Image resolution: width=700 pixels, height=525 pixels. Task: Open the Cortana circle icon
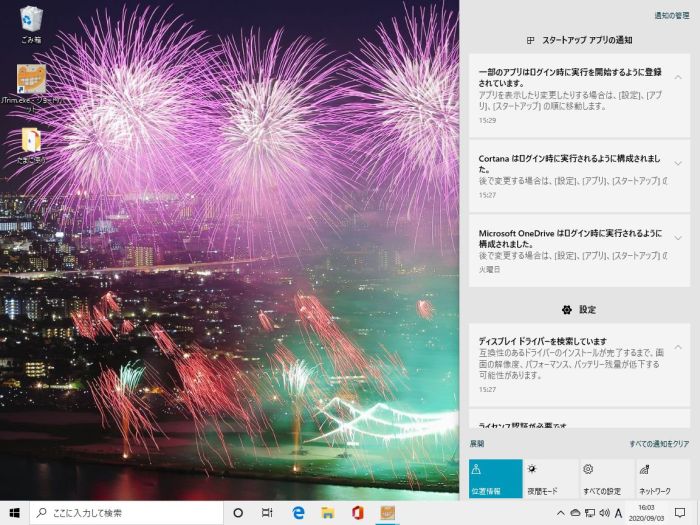tap(238, 513)
